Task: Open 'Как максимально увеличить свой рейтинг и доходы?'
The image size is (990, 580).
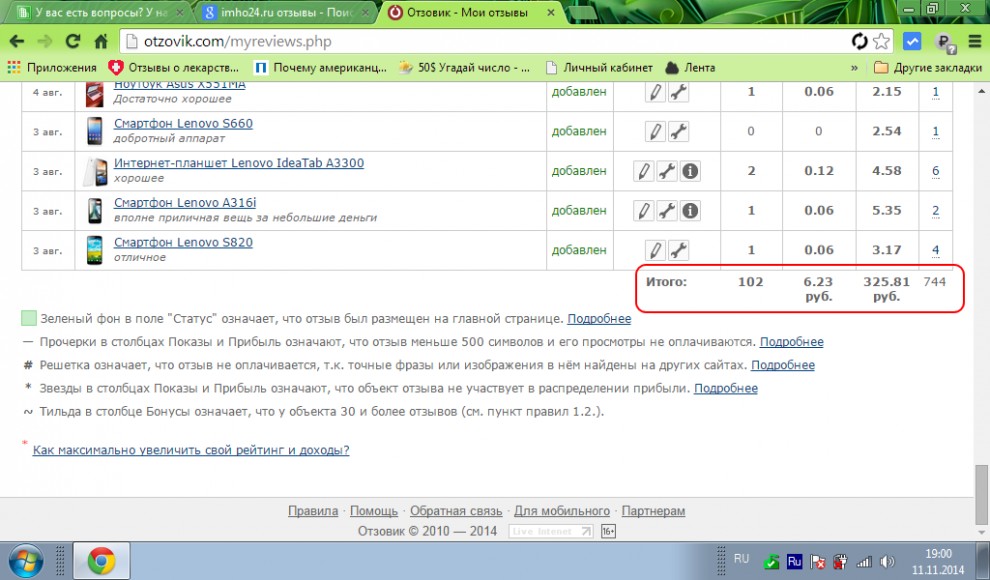Action: click(x=191, y=450)
